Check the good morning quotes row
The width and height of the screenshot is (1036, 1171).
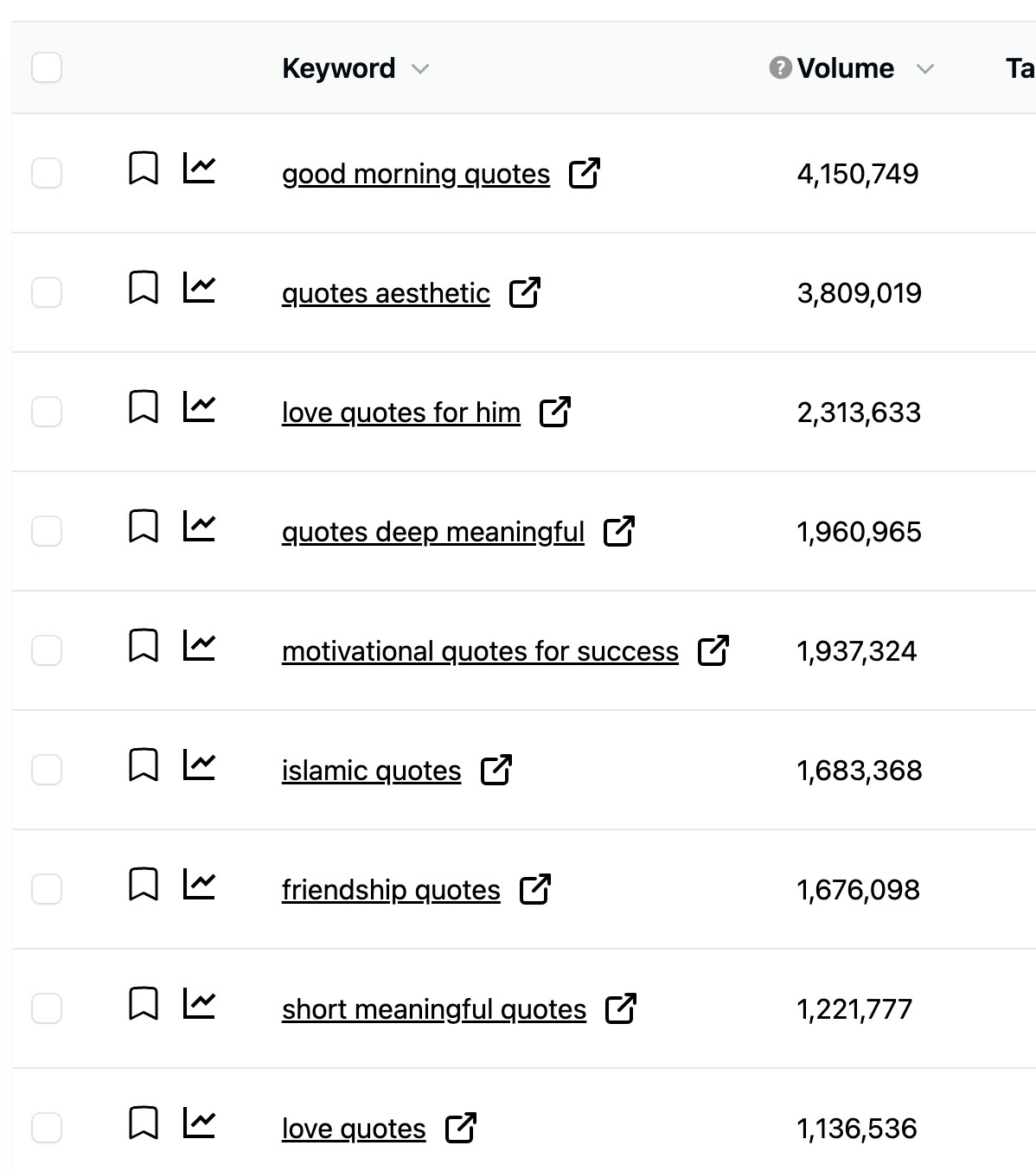(x=47, y=173)
